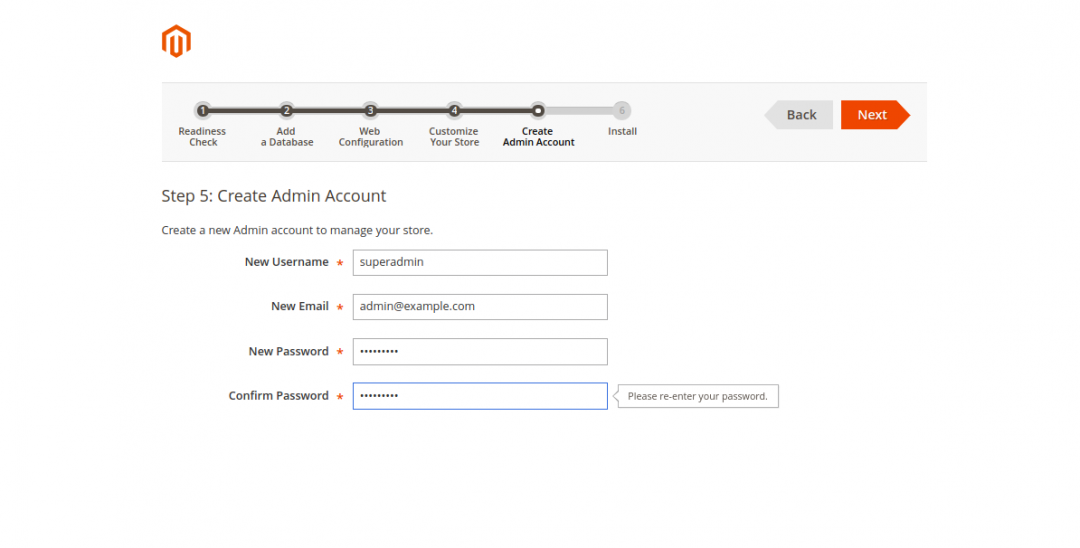Select step 3 Web Configuration circle
The height and width of the screenshot is (548, 1080).
pos(371,110)
